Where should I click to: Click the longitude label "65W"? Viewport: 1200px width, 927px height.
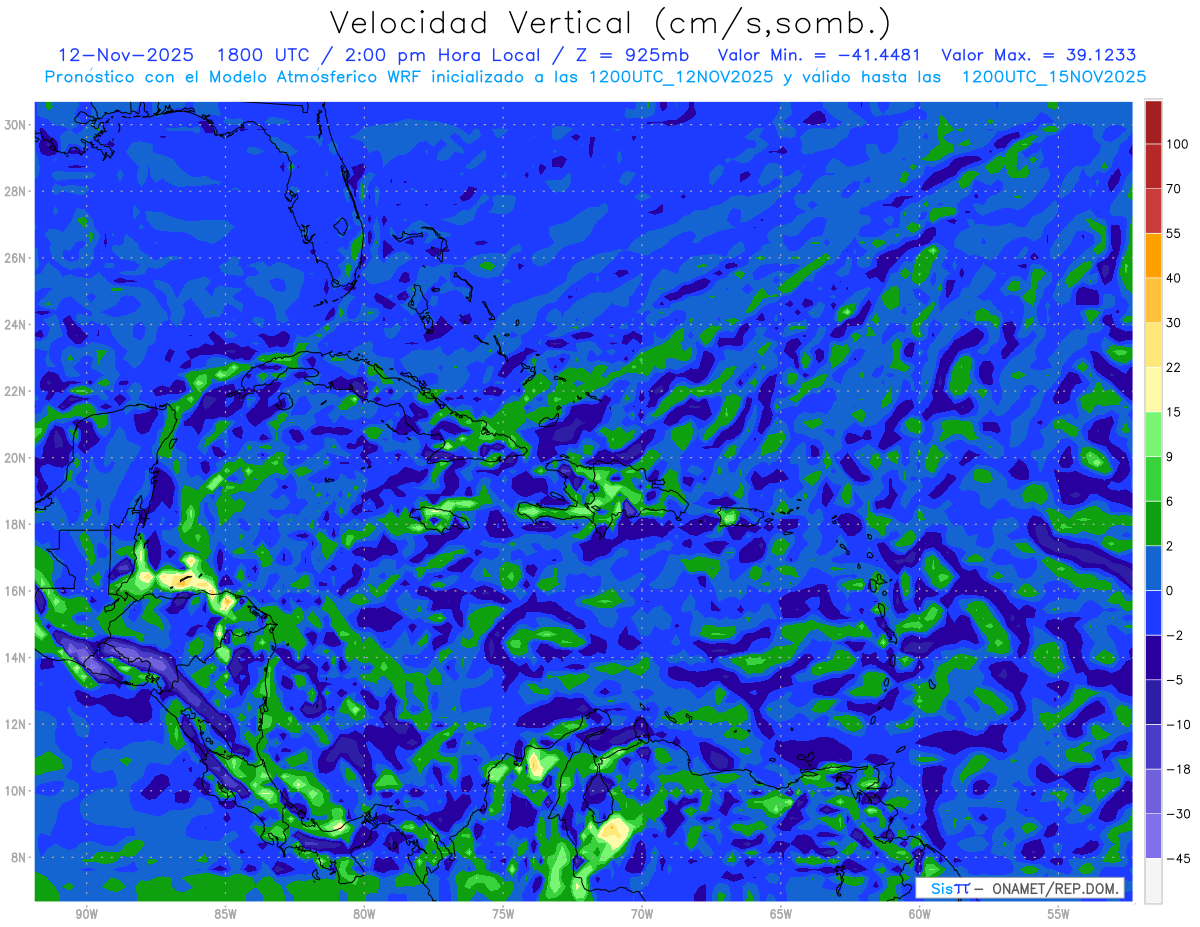[781, 914]
